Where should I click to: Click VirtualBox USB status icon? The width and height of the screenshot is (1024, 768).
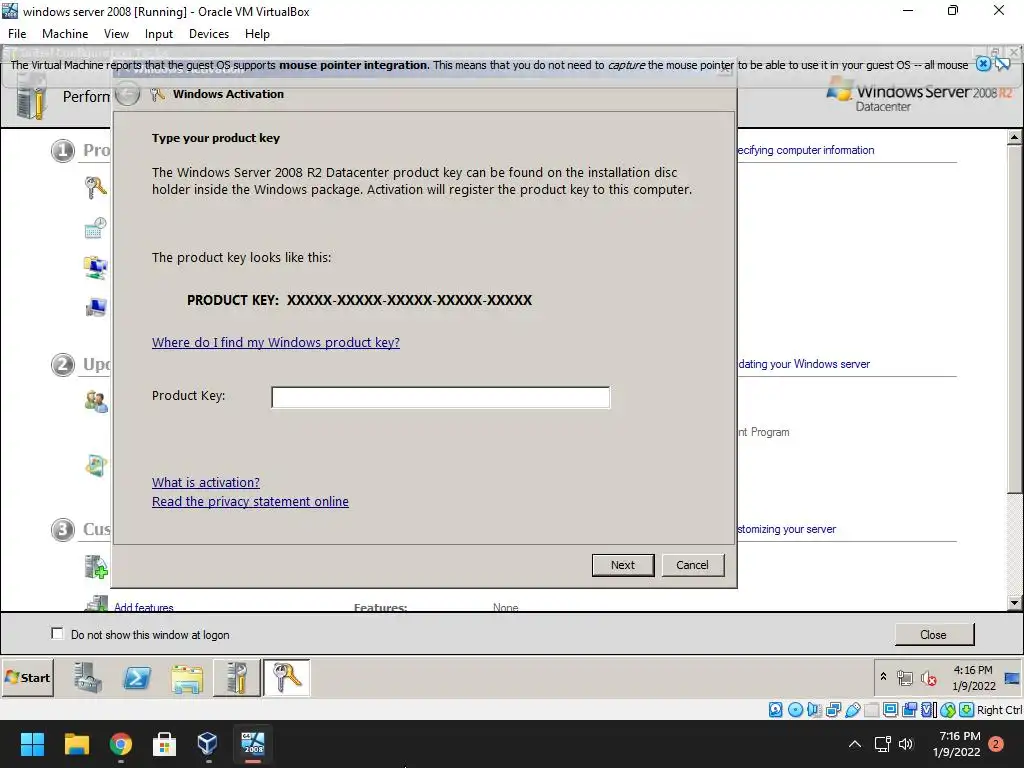click(x=852, y=710)
